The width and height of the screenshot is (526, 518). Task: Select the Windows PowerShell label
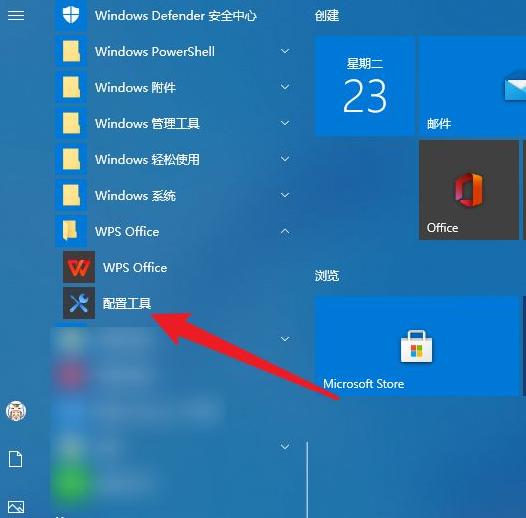155,52
